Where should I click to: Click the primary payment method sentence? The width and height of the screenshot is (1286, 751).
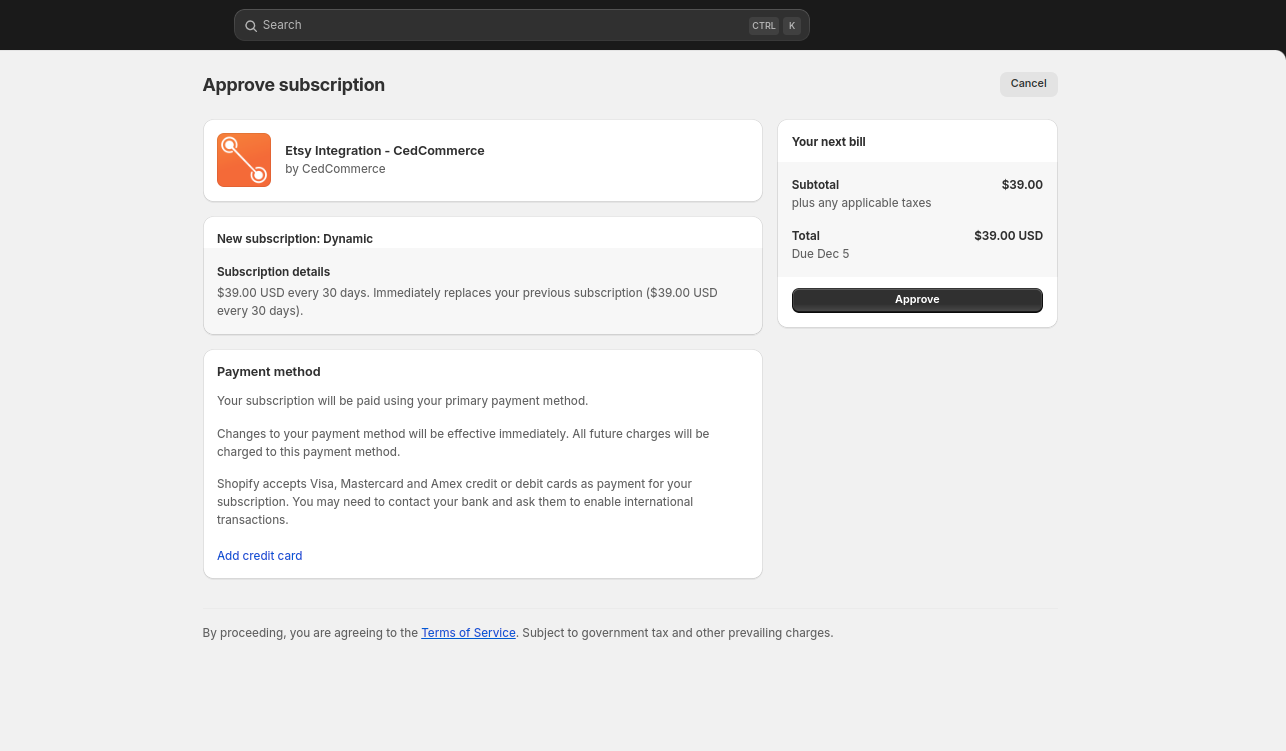point(402,401)
